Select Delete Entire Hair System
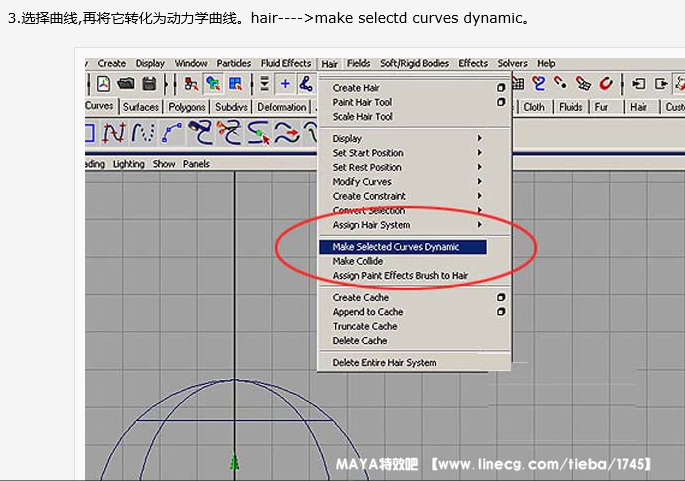Screen dimensions: 685x481 tap(384, 363)
